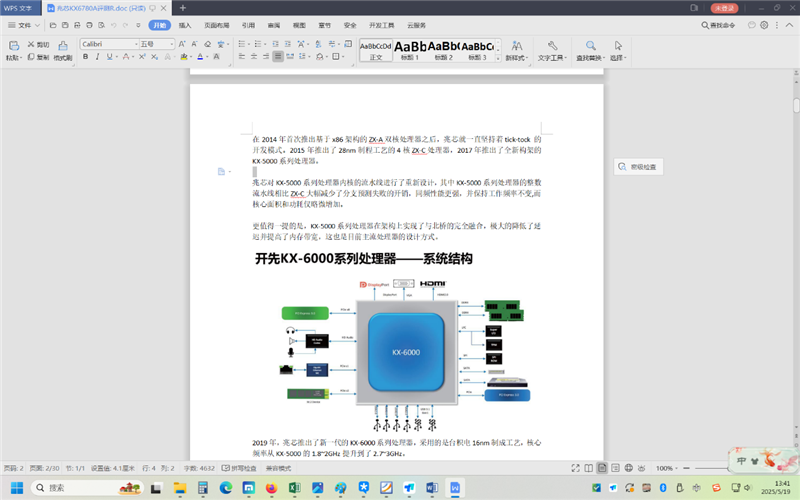Click the fullscreen icon in status bar
The image size is (800, 500).
pyautogui.click(x=576, y=468)
